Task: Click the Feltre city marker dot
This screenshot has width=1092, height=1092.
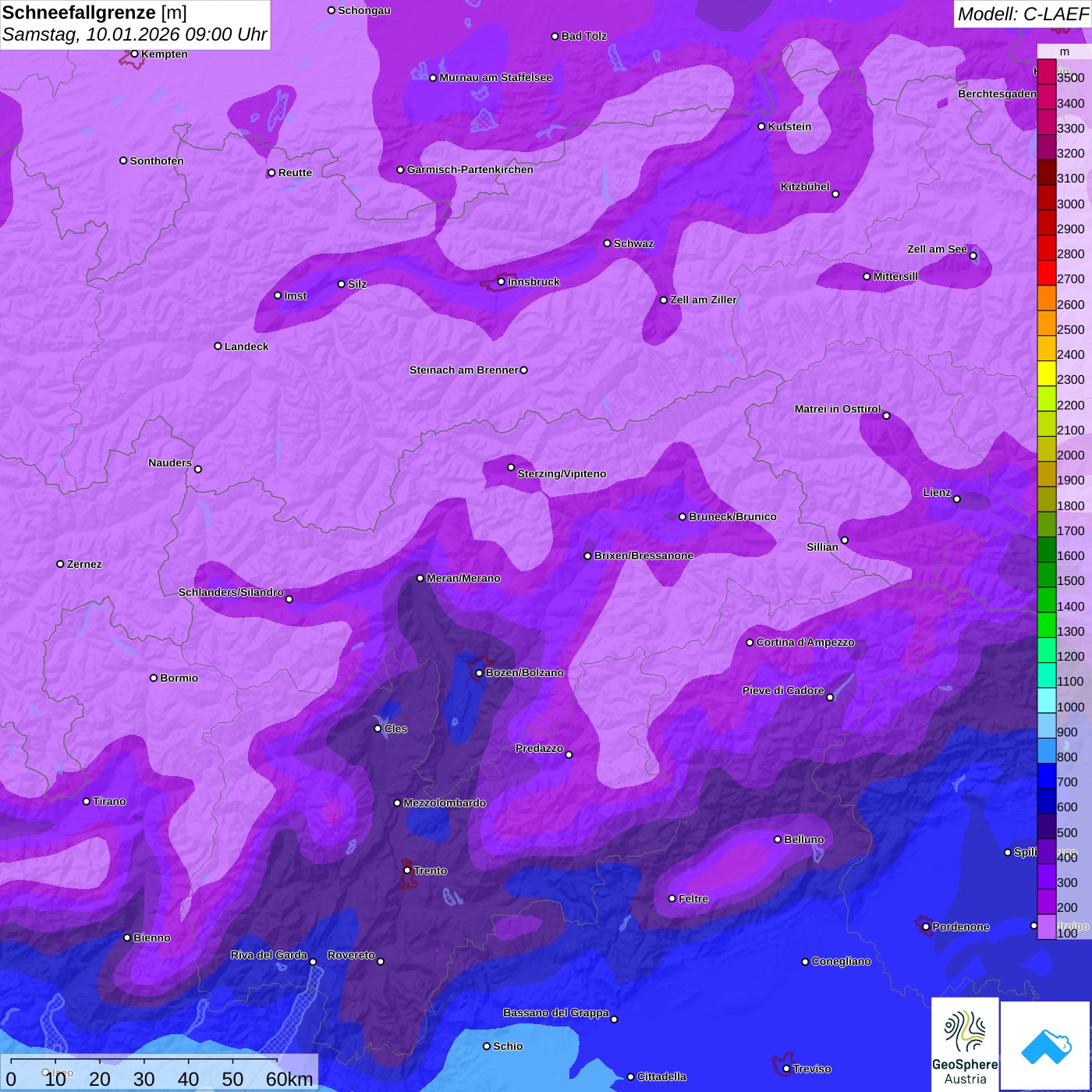Action: point(672,899)
